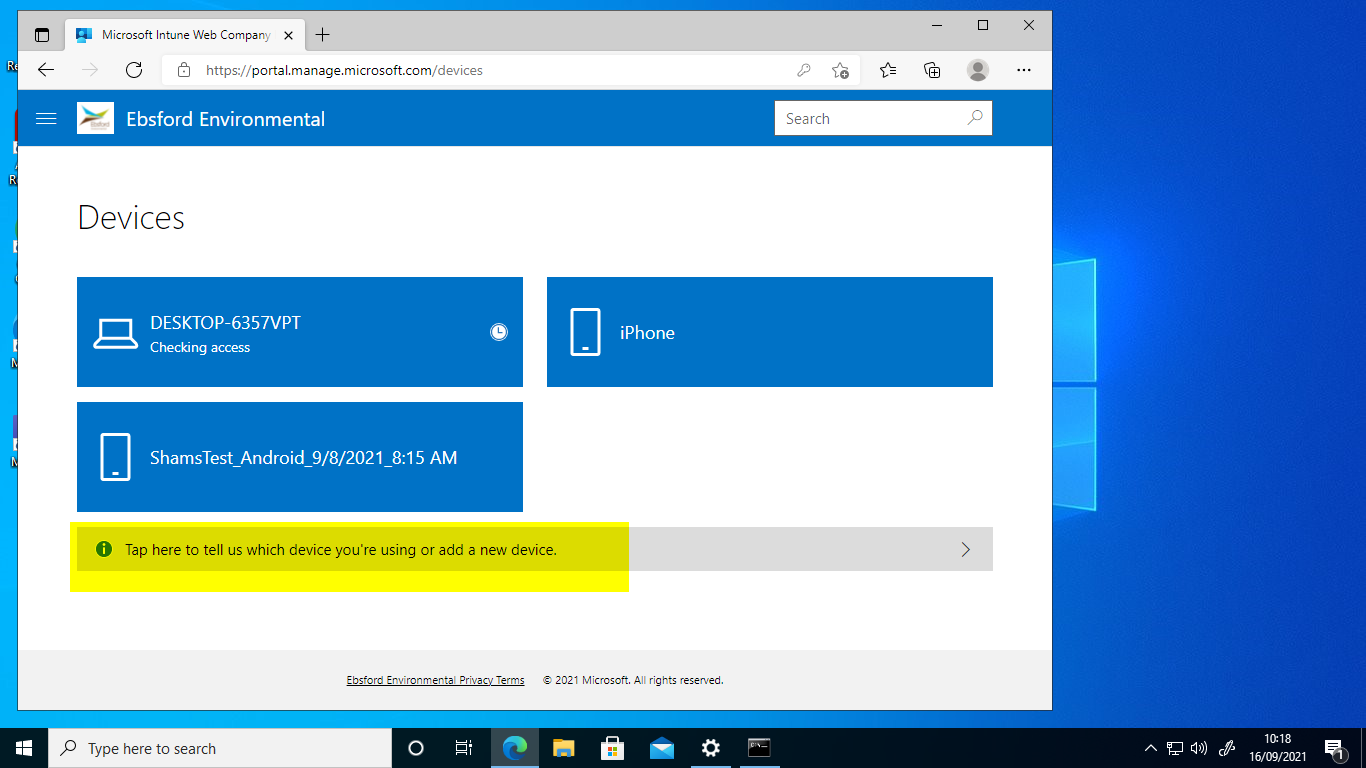Screen dimensions: 1366x768
Task: Click the tab actions menu icon
Action: click(x=41, y=35)
